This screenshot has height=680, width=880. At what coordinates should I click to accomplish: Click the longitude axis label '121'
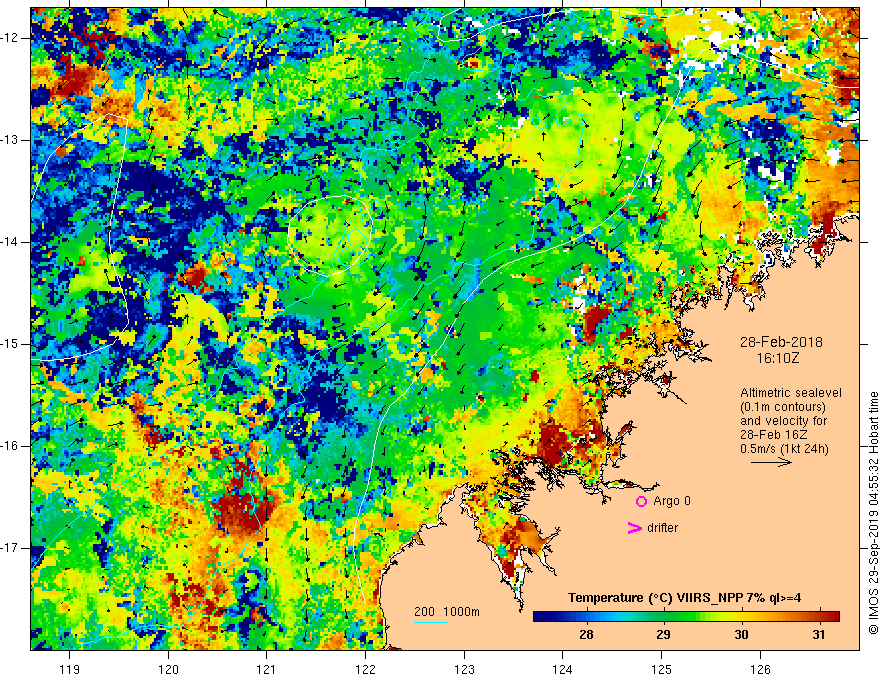tap(266, 669)
